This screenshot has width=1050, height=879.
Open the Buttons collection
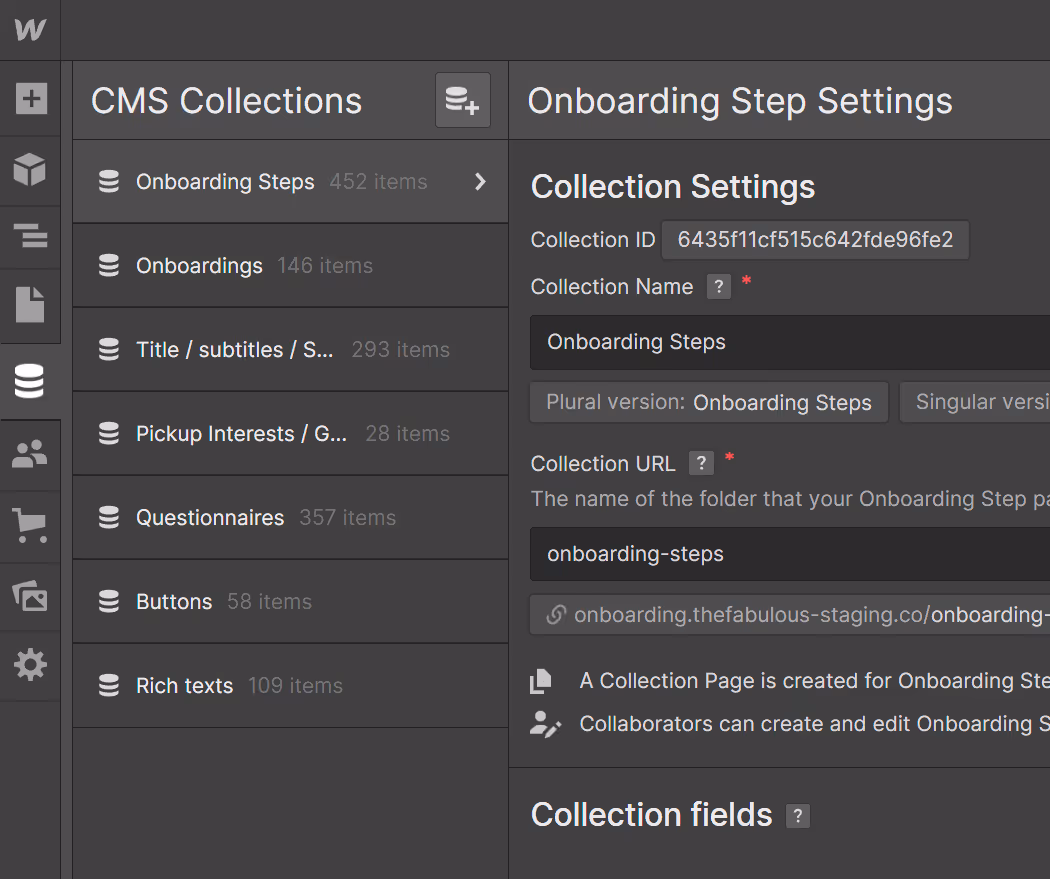[x=290, y=602]
